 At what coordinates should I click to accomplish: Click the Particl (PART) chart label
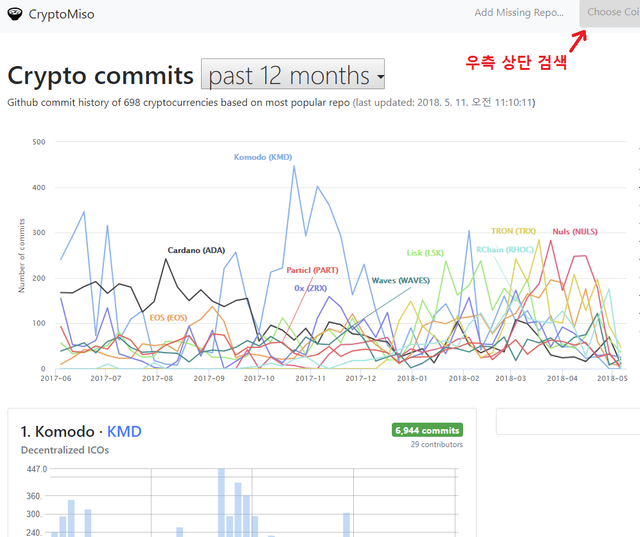(312, 270)
